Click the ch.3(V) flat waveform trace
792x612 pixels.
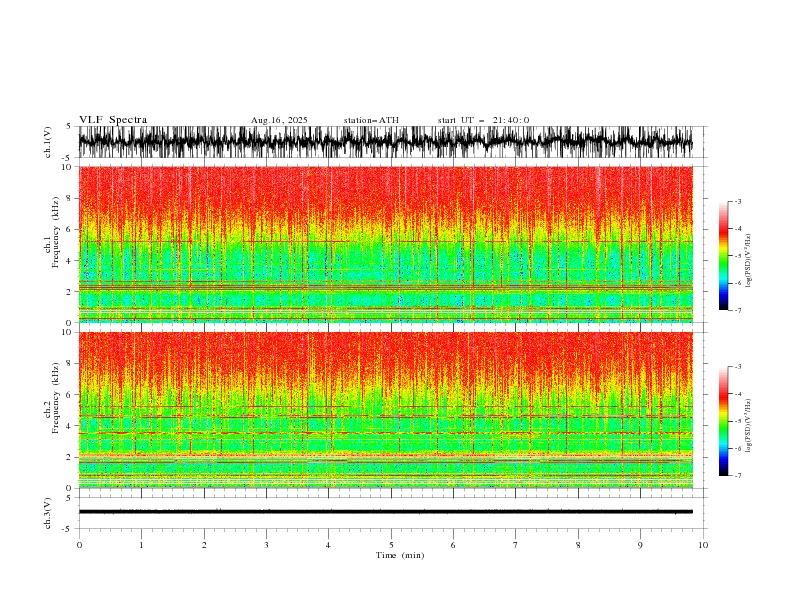click(x=385, y=512)
